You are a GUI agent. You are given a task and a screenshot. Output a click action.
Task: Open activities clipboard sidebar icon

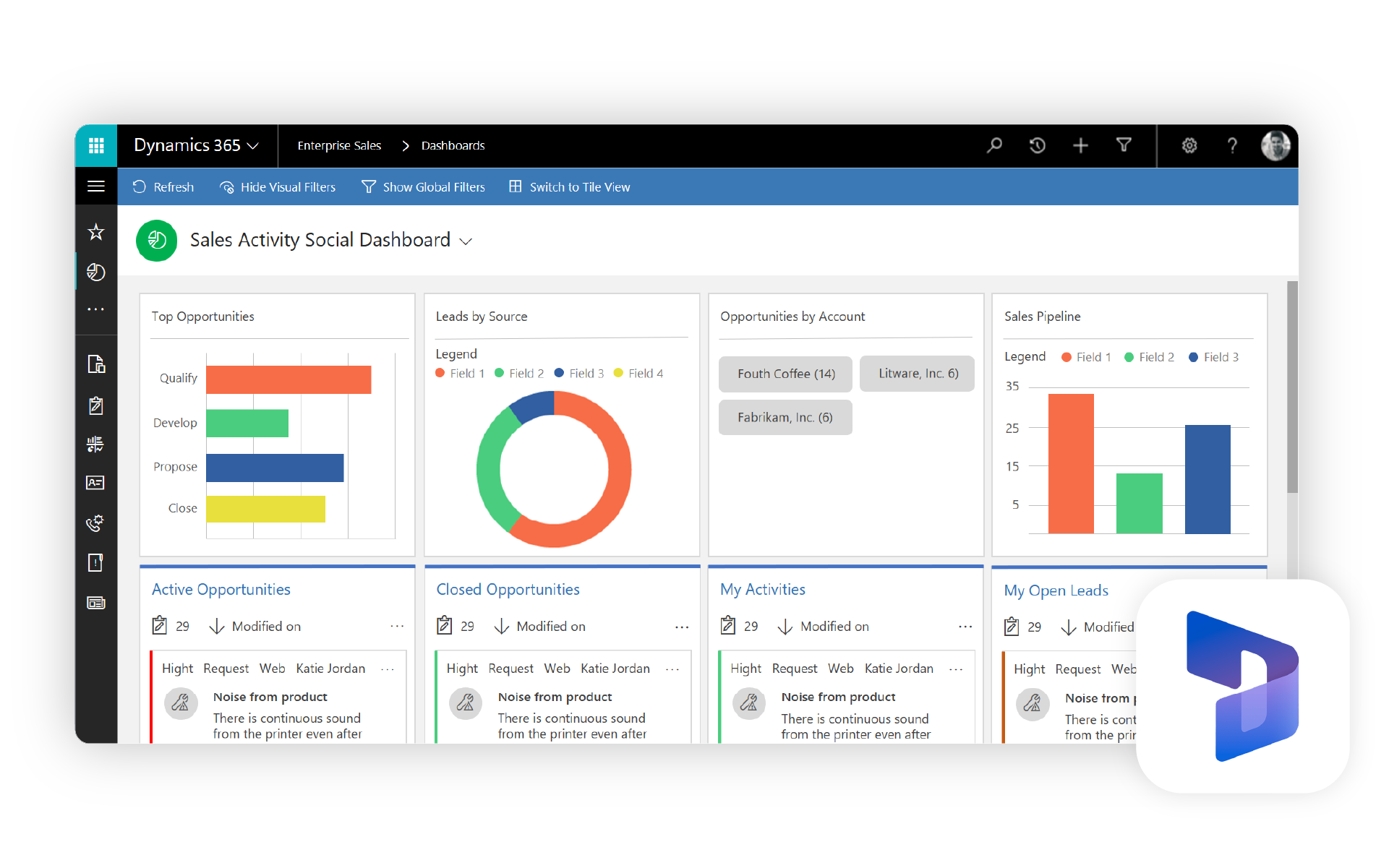point(95,405)
